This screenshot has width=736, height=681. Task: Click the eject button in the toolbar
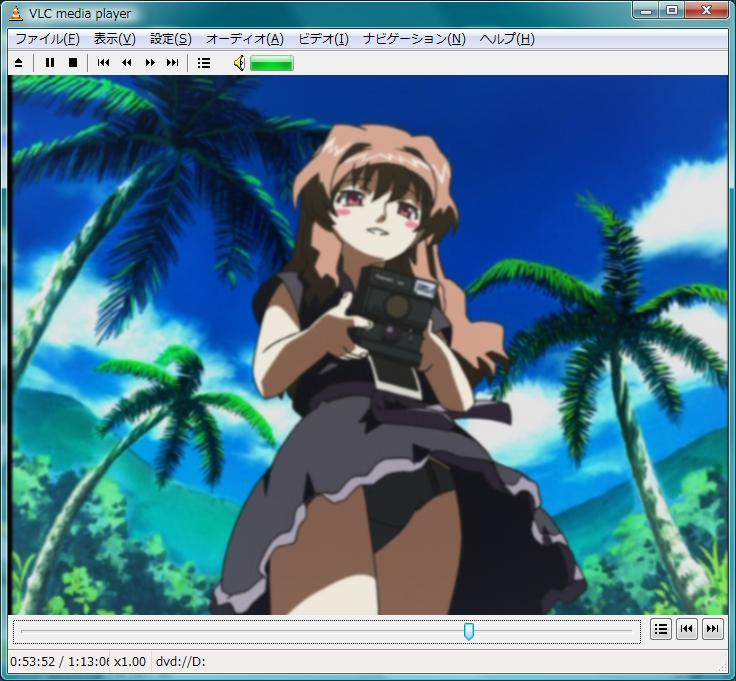pos(18,62)
